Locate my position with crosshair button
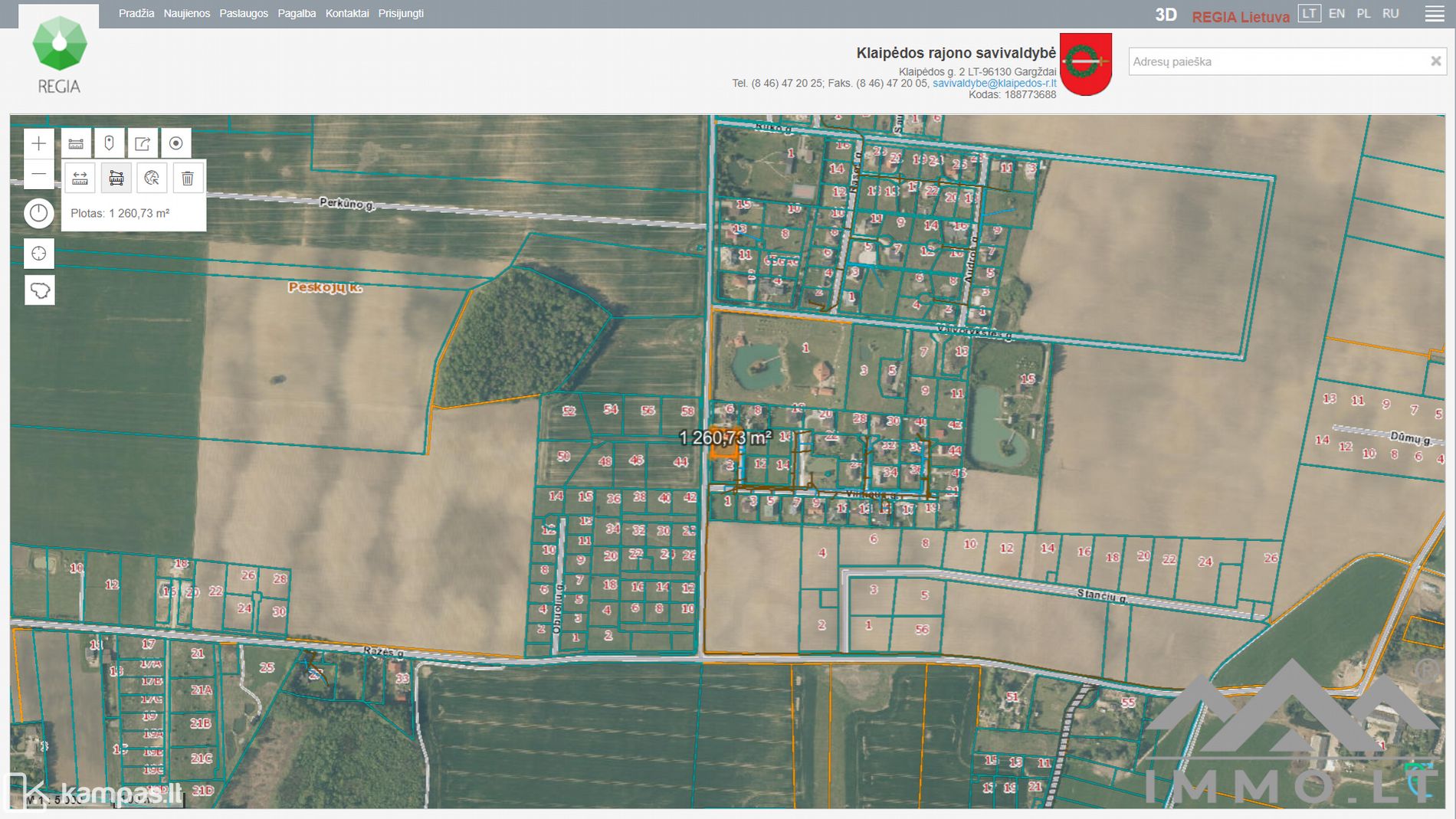This screenshot has height=819, width=1456. click(x=39, y=254)
